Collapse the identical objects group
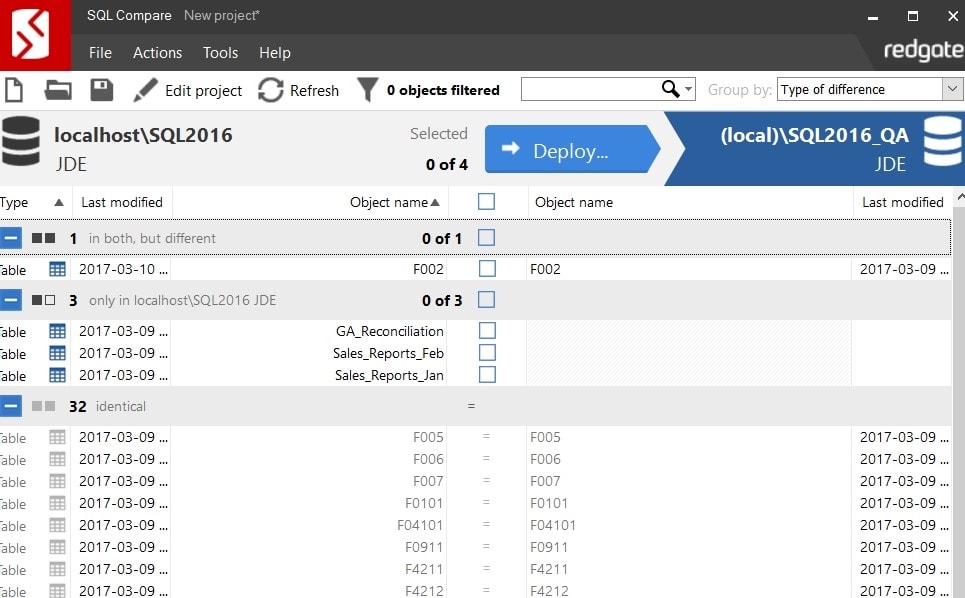Screen dimensions: 965x598 pos(10,406)
